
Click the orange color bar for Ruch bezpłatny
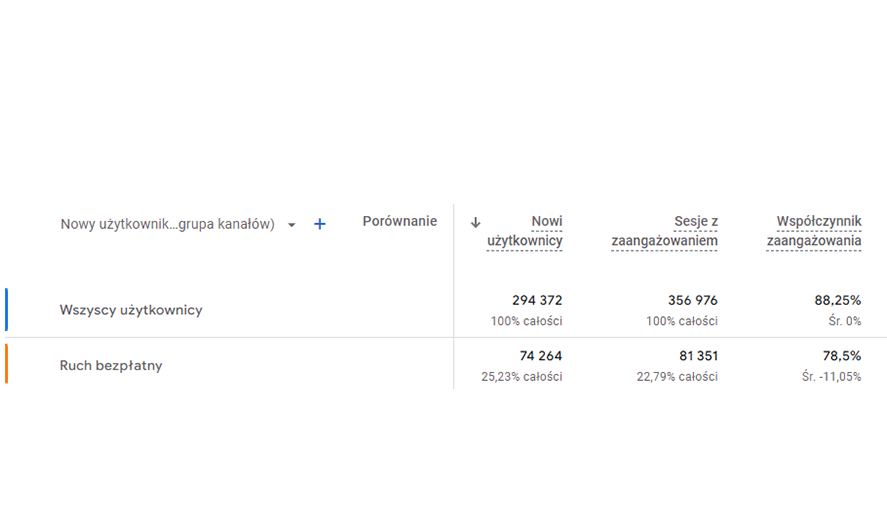[x=6, y=365]
